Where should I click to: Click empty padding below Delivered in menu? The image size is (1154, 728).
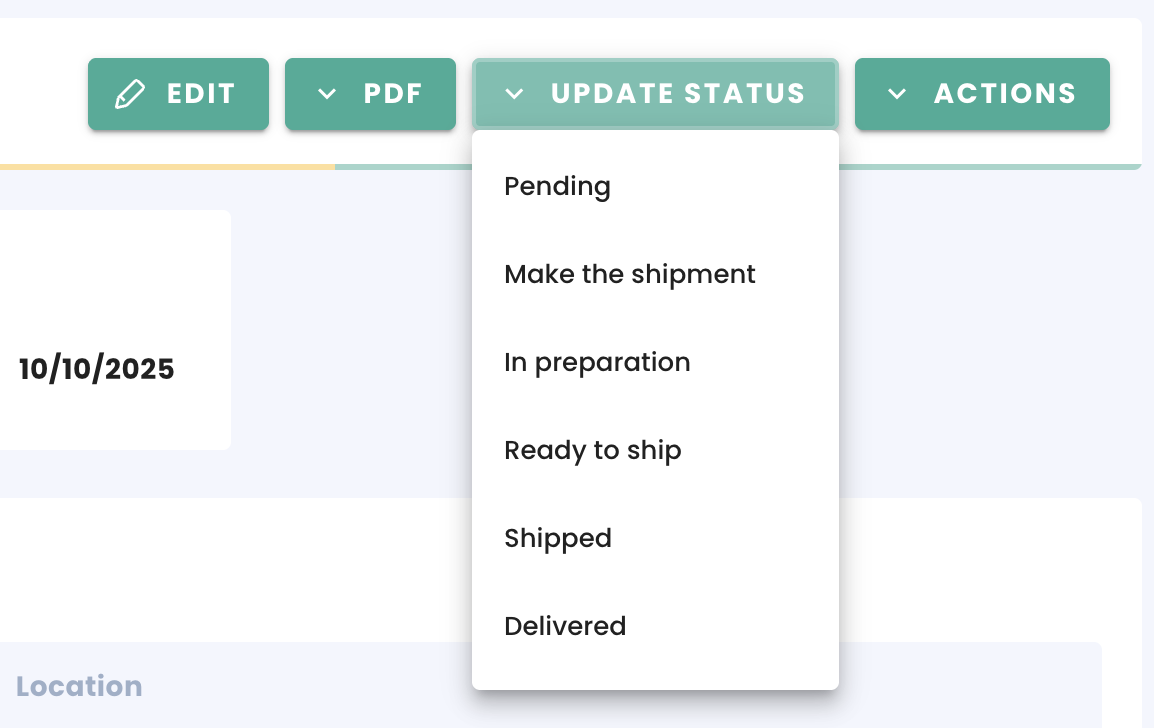coord(655,672)
